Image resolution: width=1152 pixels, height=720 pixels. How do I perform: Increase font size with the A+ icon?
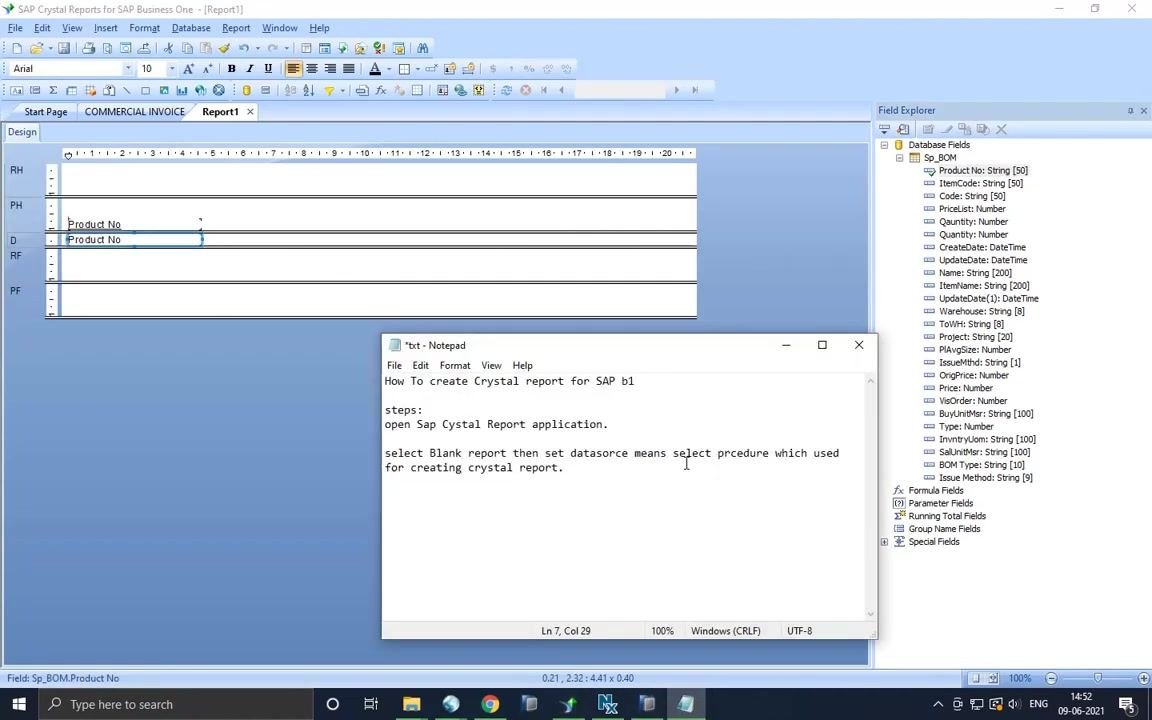pos(188,69)
